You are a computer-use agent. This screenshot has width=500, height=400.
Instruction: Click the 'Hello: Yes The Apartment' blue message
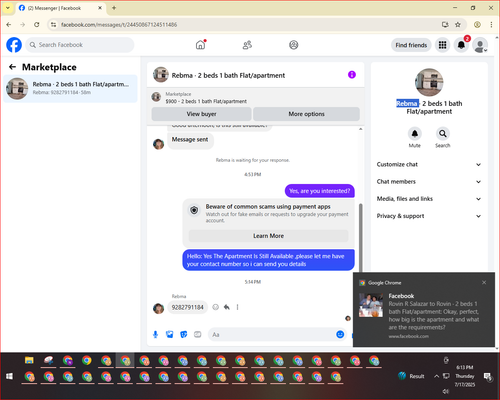tap(268, 260)
